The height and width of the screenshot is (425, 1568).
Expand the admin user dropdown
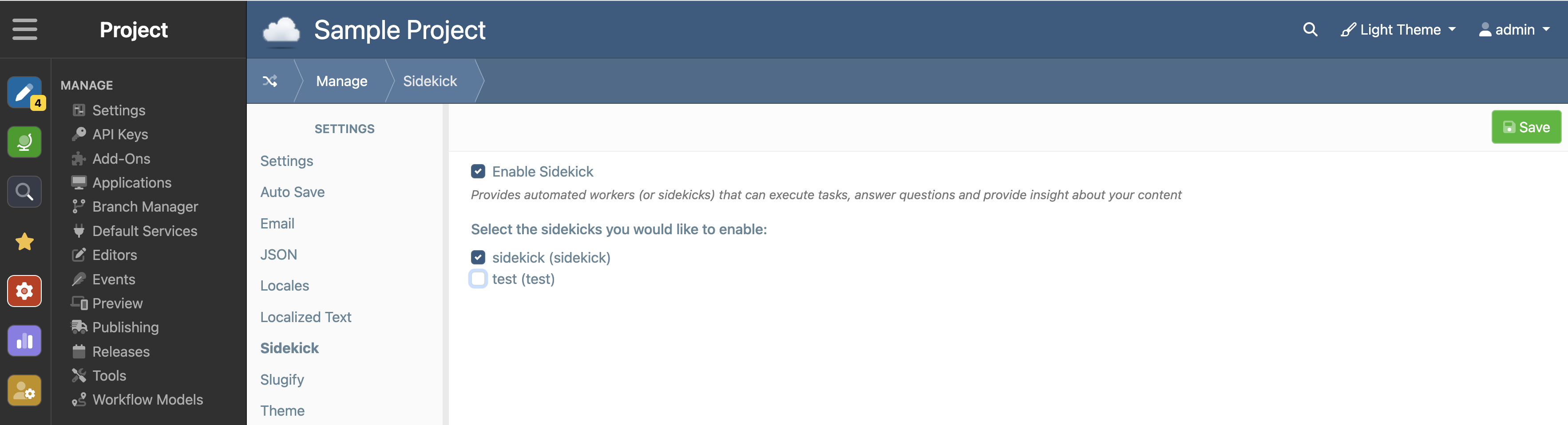[1514, 29]
